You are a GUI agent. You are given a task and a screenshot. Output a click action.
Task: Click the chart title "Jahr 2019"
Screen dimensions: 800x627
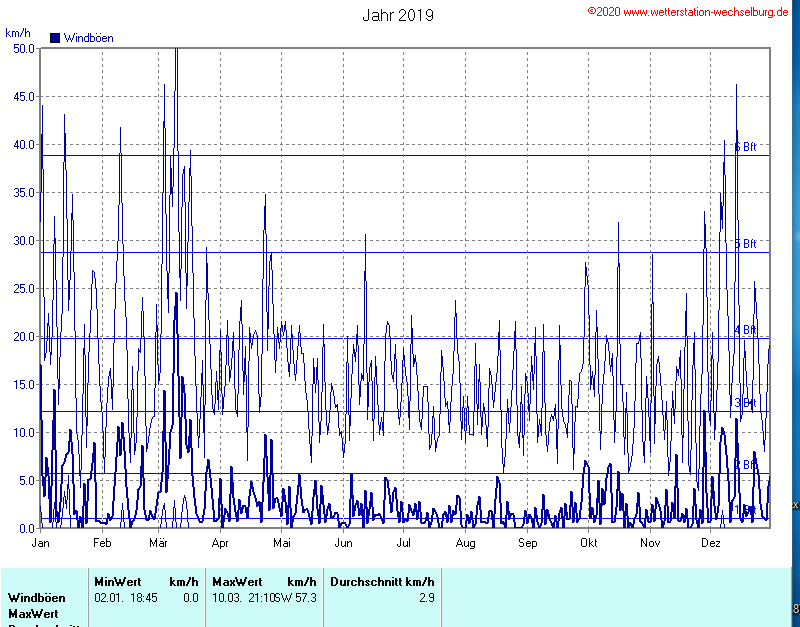[398, 15]
